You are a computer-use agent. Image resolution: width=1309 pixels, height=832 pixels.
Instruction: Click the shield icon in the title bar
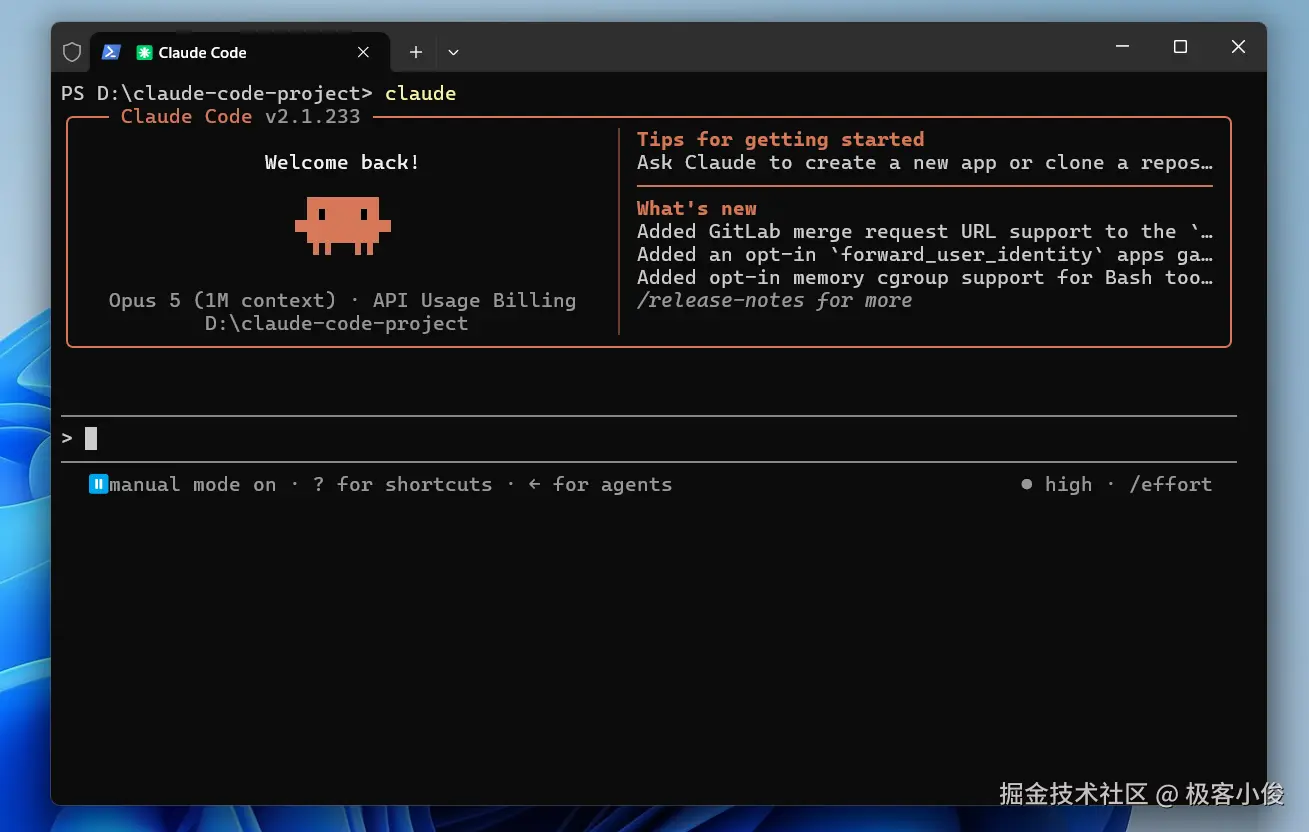click(72, 52)
